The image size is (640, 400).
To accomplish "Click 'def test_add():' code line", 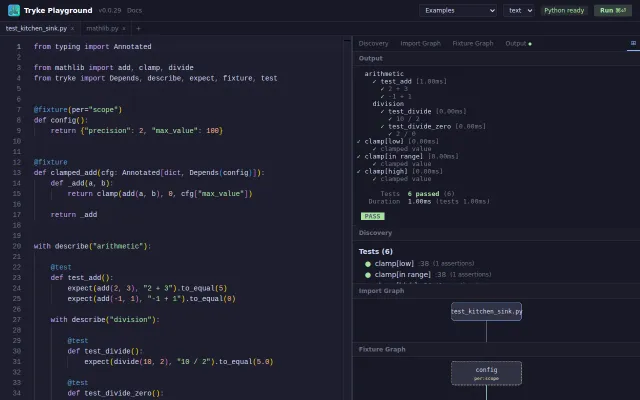I will pyautogui.click(x=82, y=278).
